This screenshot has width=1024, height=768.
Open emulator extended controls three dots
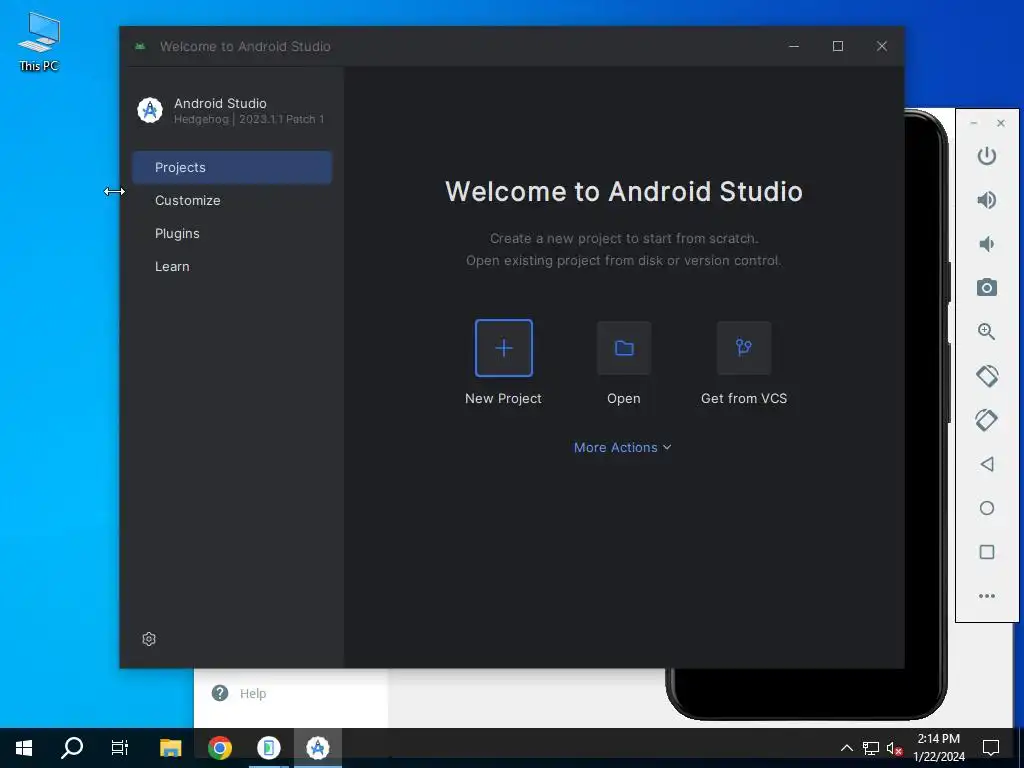click(987, 596)
